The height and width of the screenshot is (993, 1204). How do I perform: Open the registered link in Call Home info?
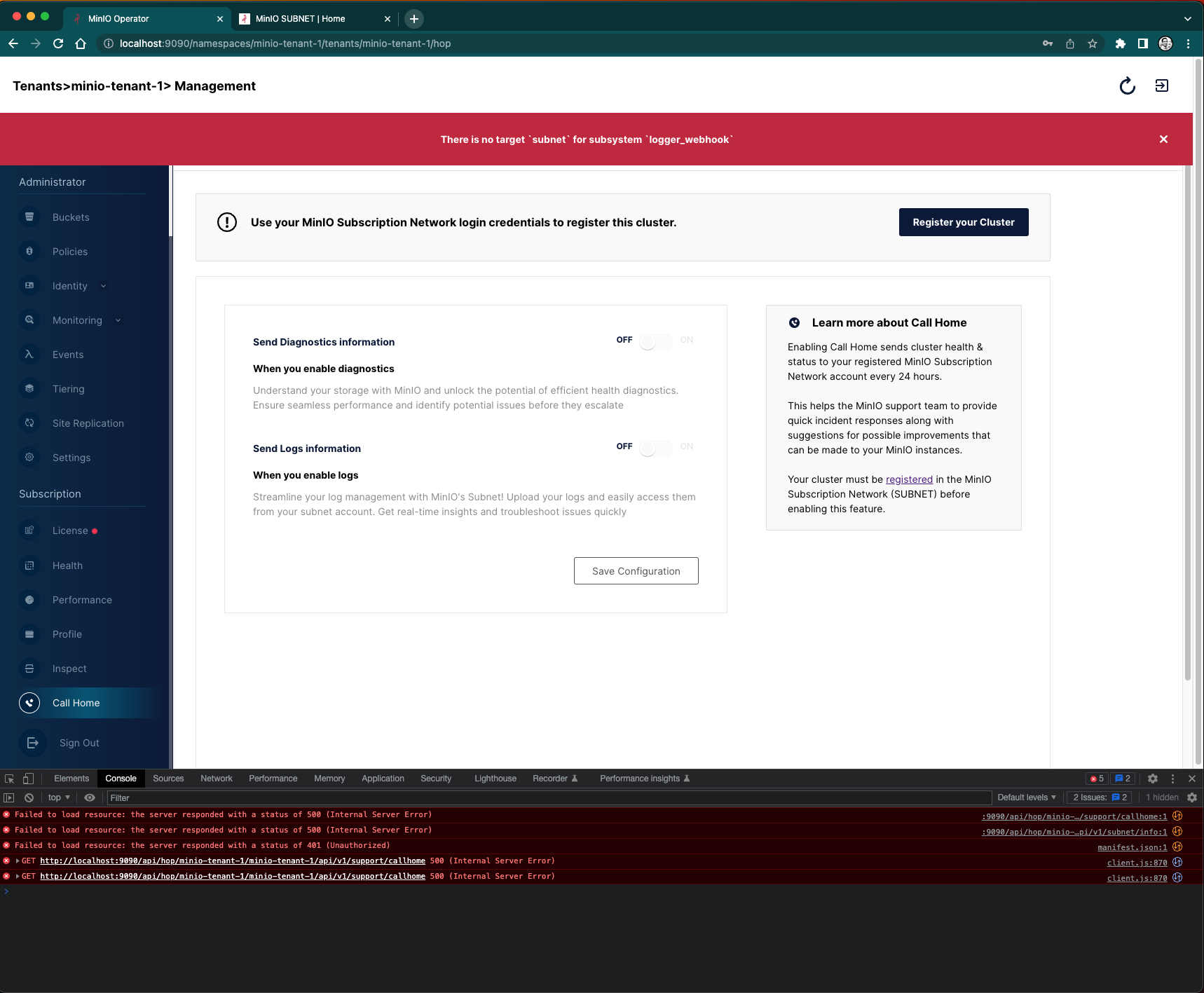click(x=909, y=479)
